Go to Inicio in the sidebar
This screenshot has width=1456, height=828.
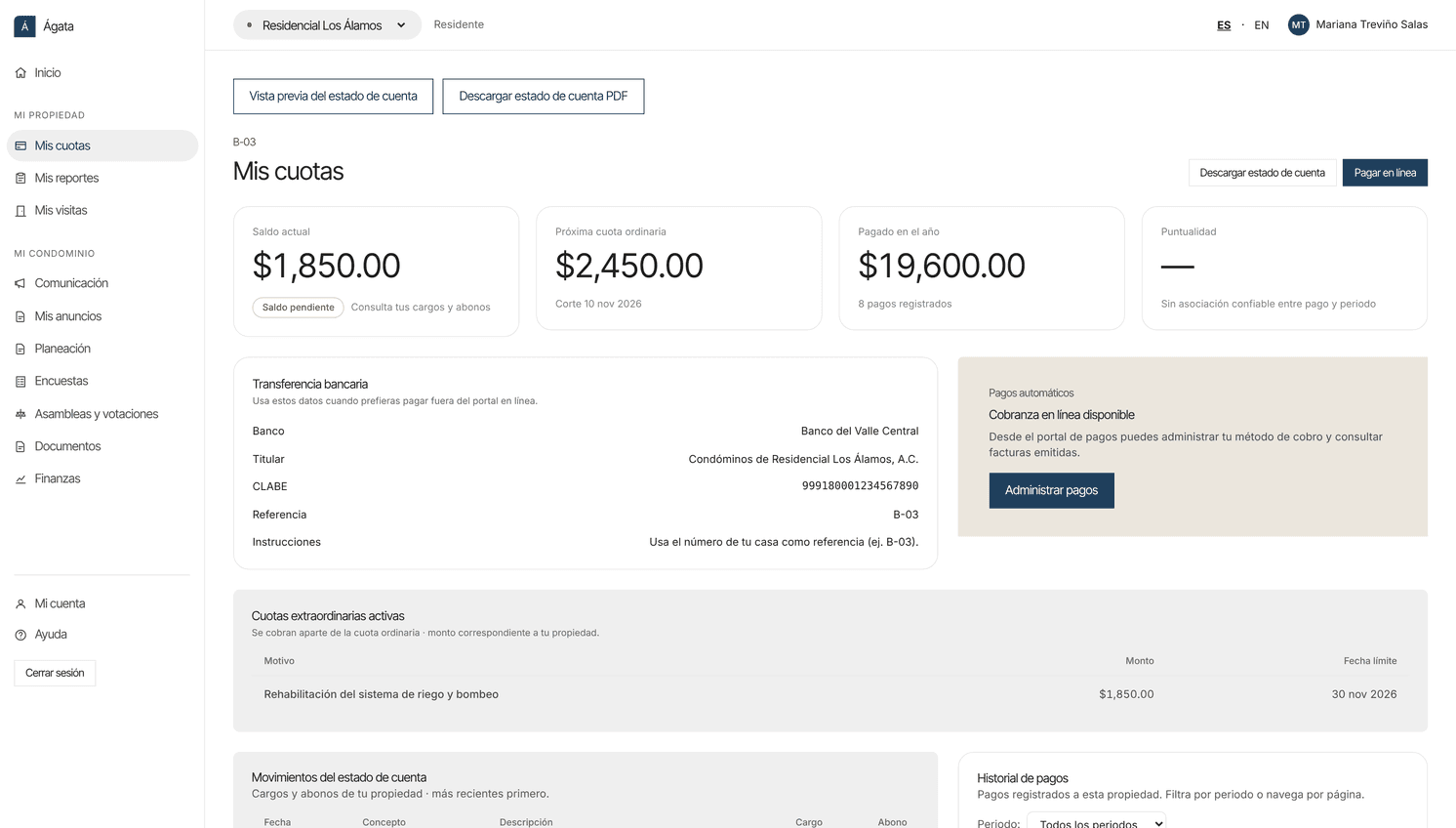102,73
